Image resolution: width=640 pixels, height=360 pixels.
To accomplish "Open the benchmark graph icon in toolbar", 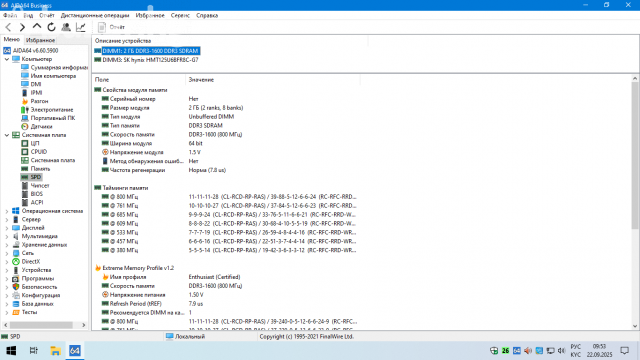I will [x=81, y=27].
